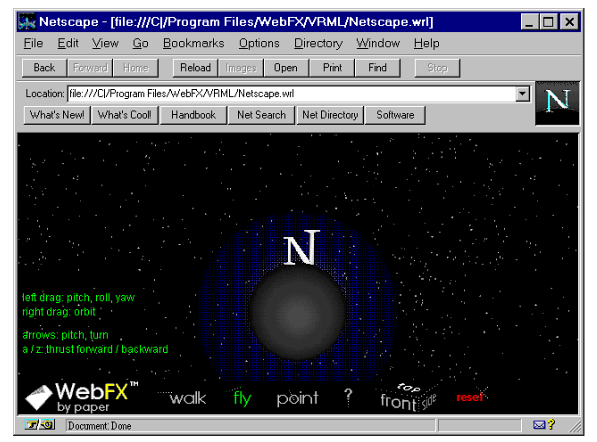The width and height of the screenshot is (597, 442).
Task: Open the Directory menu
Action: (318, 43)
